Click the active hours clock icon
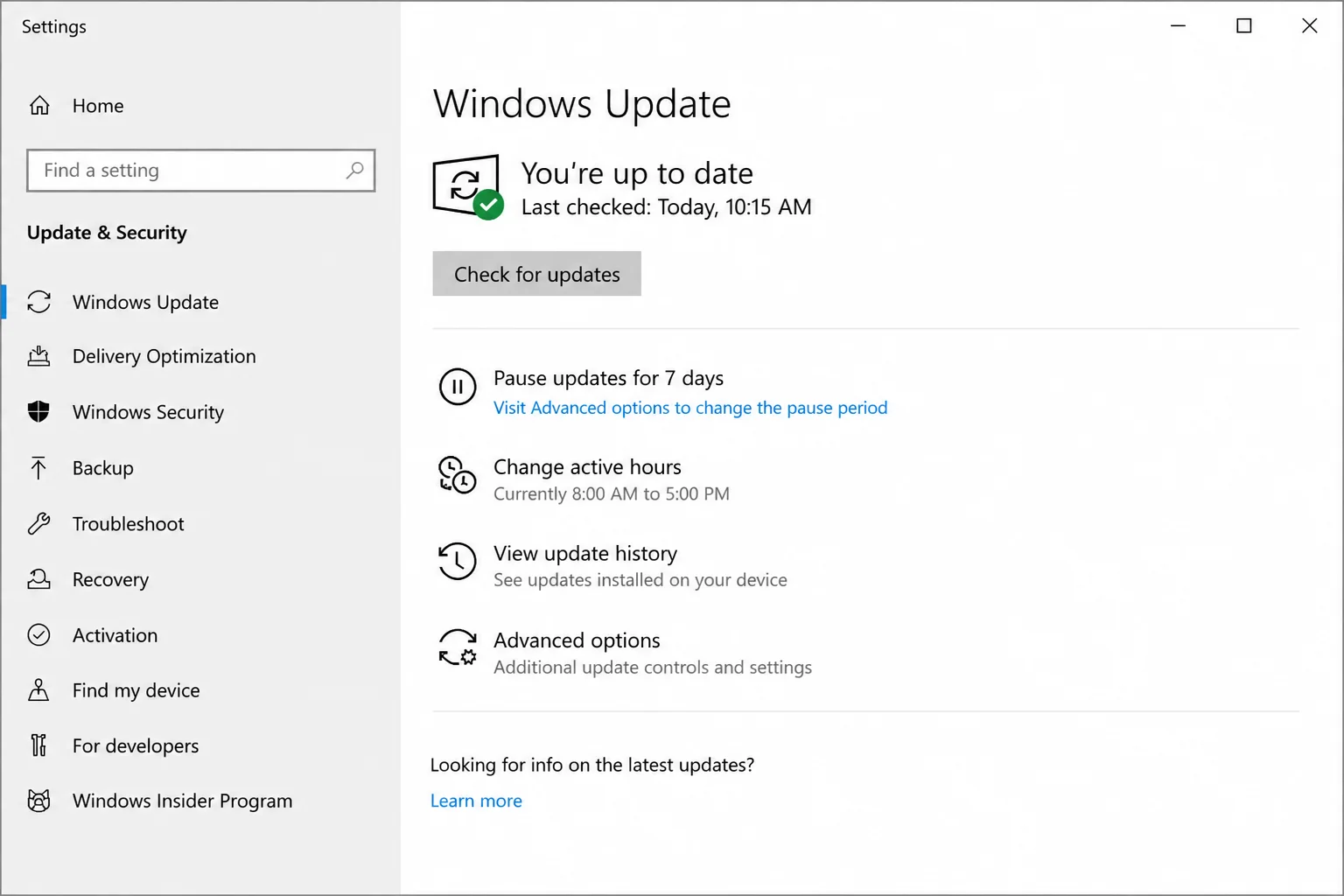The width and height of the screenshot is (1344, 896). pos(458,474)
